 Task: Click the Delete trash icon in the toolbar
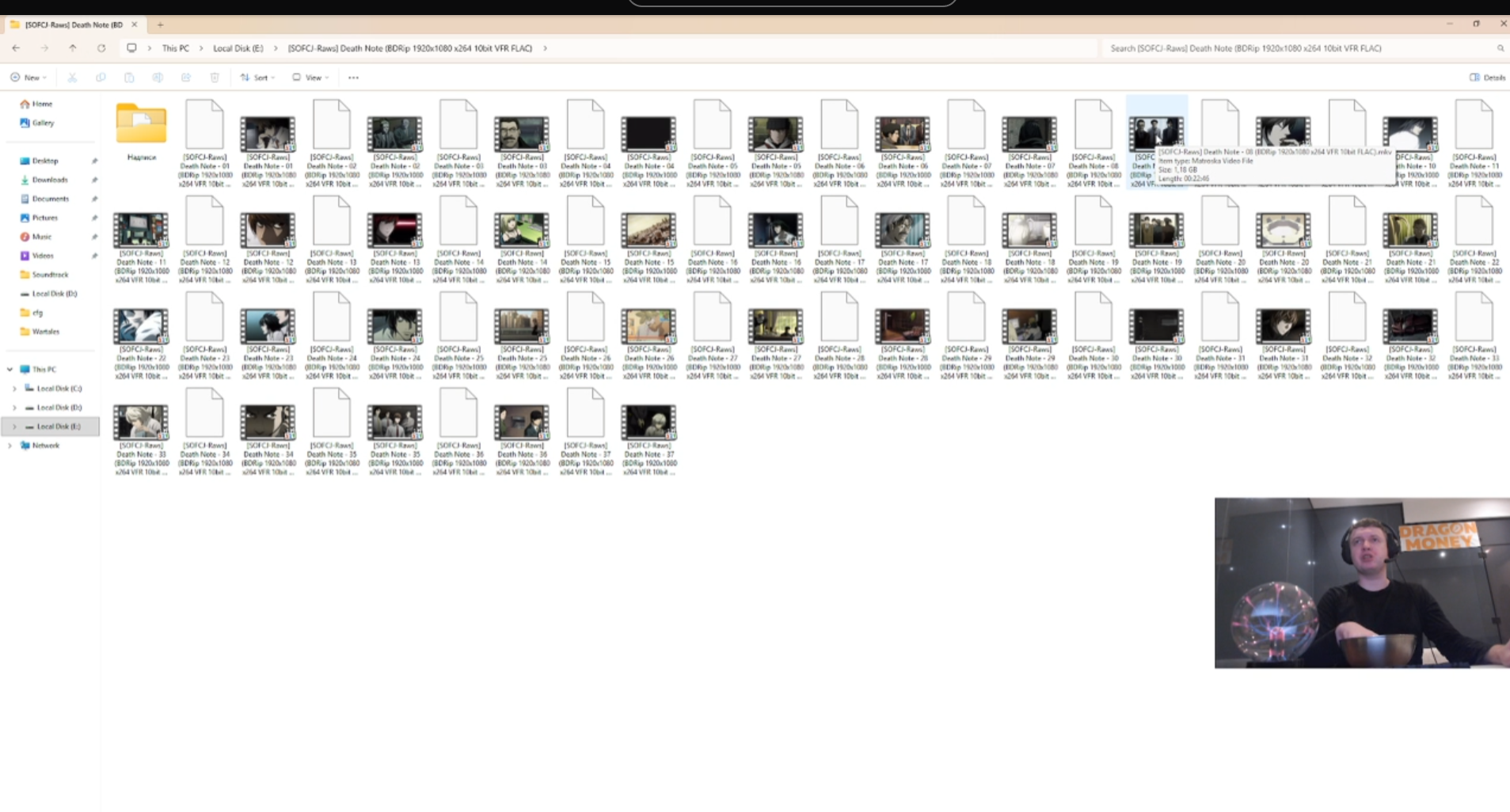pyautogui.click(x=215, y=78)
